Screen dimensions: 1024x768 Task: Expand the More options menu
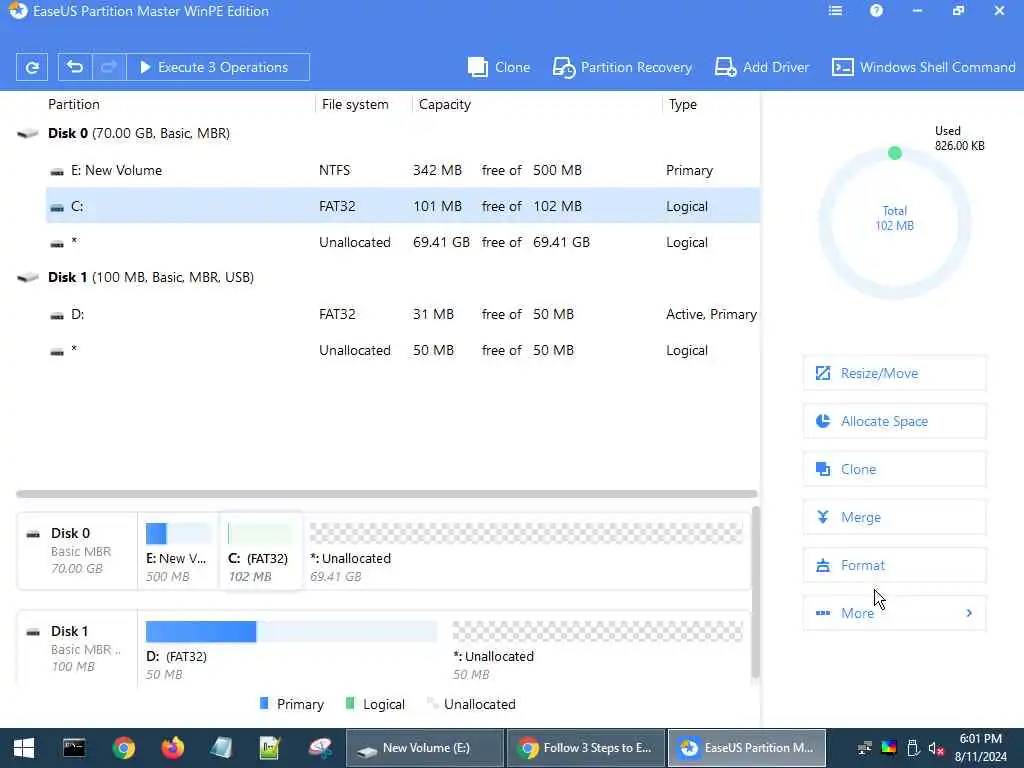click(894, 613)
